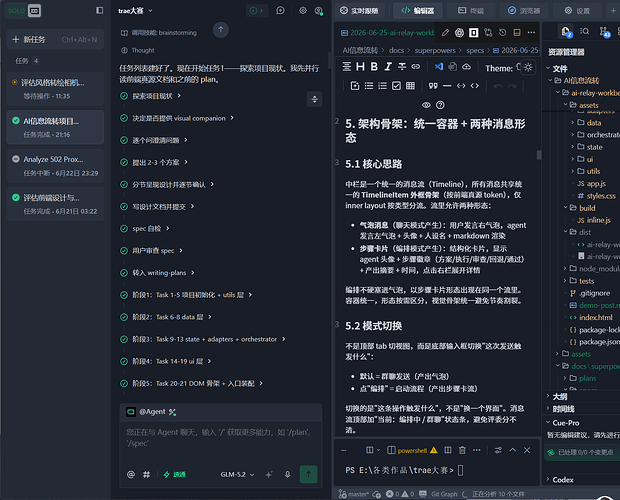Toggle the theme sun light switch
Viewport: 620px width, 500px height.
point(528,67)
